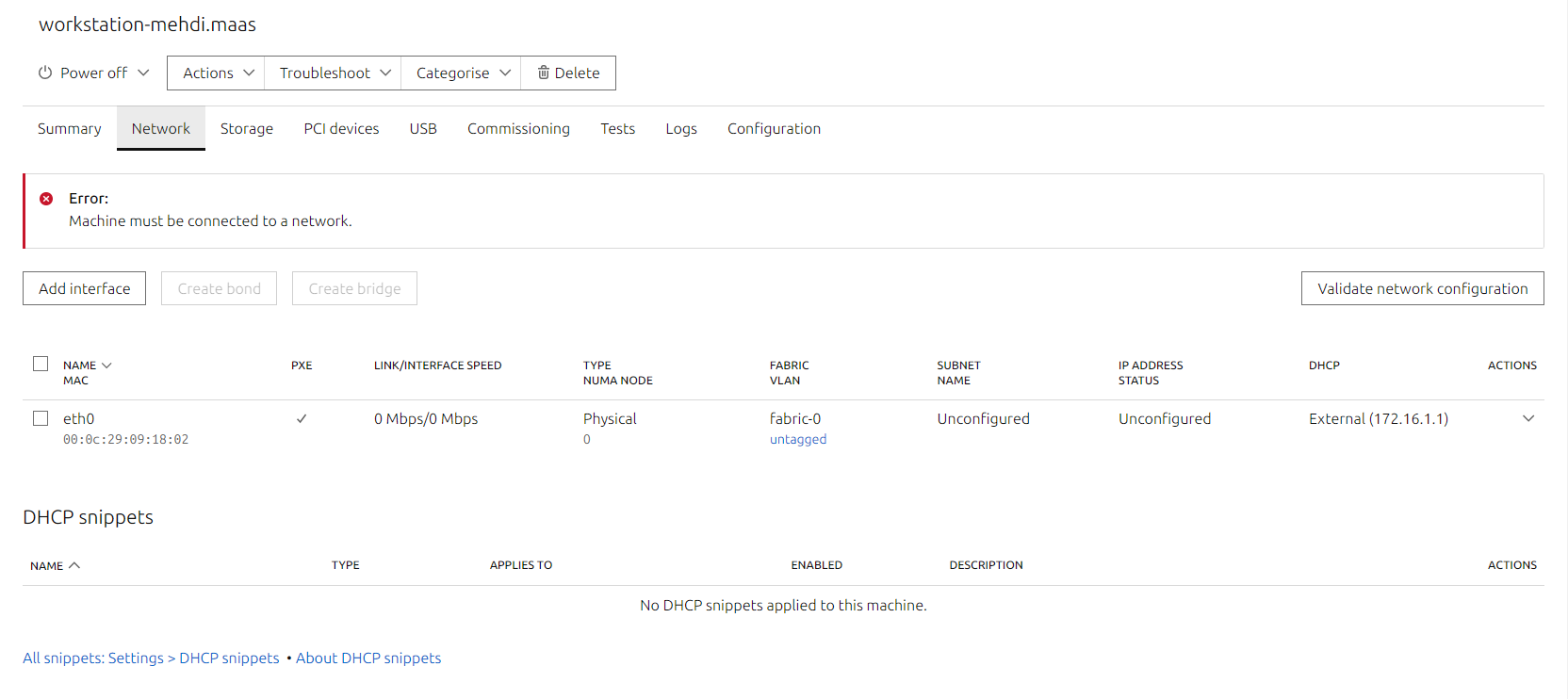The width and height of the screenshot is (1568, 699).
Task: Click the PXE column header
Action: click(302, 366)
